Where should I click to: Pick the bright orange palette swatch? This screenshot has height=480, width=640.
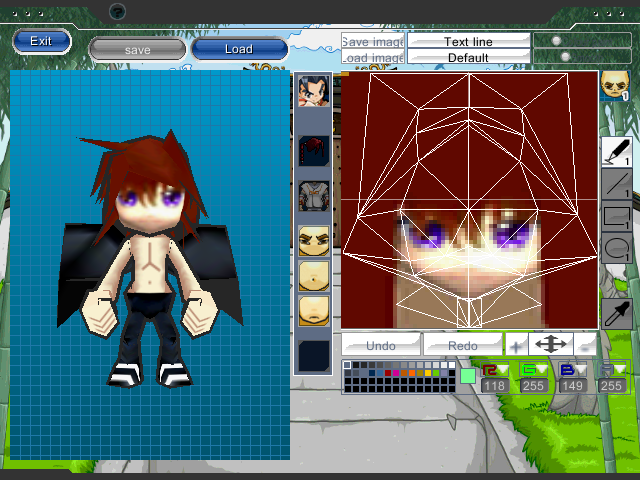click(x=411, y=373)
